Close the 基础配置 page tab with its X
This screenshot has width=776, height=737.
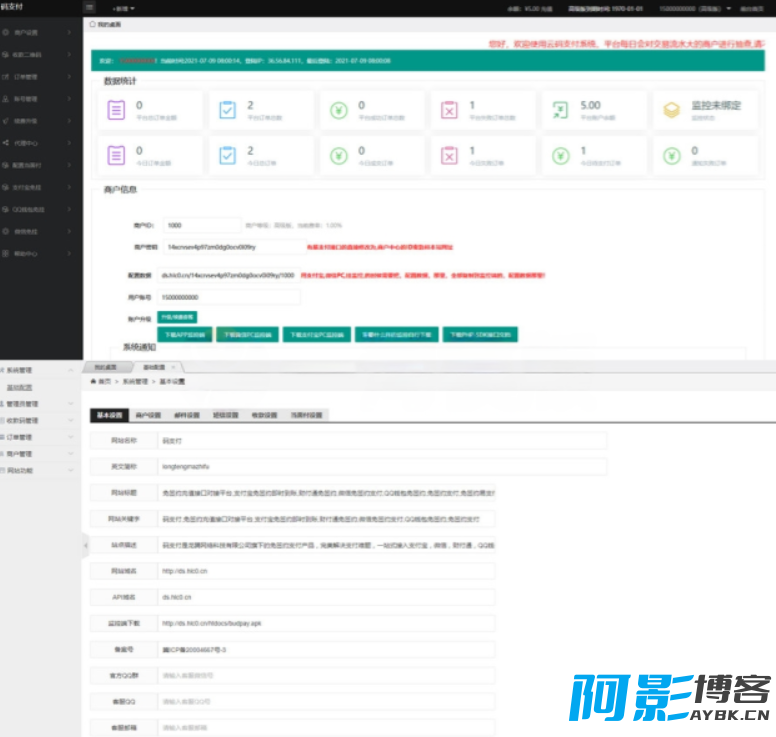(x=173, y=367)
